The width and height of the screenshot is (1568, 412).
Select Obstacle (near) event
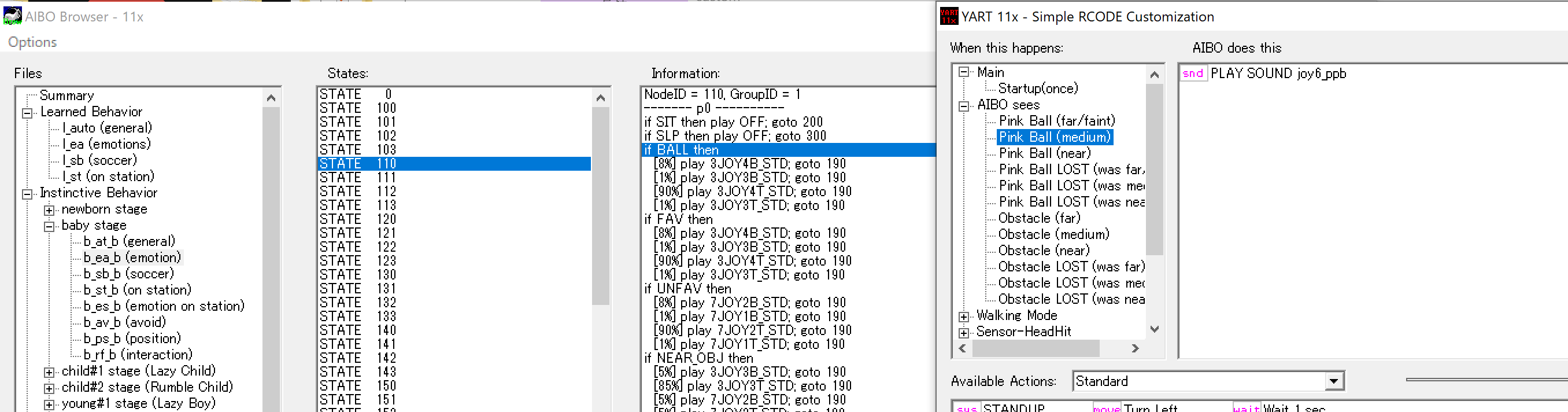[x=1044, y=251]
